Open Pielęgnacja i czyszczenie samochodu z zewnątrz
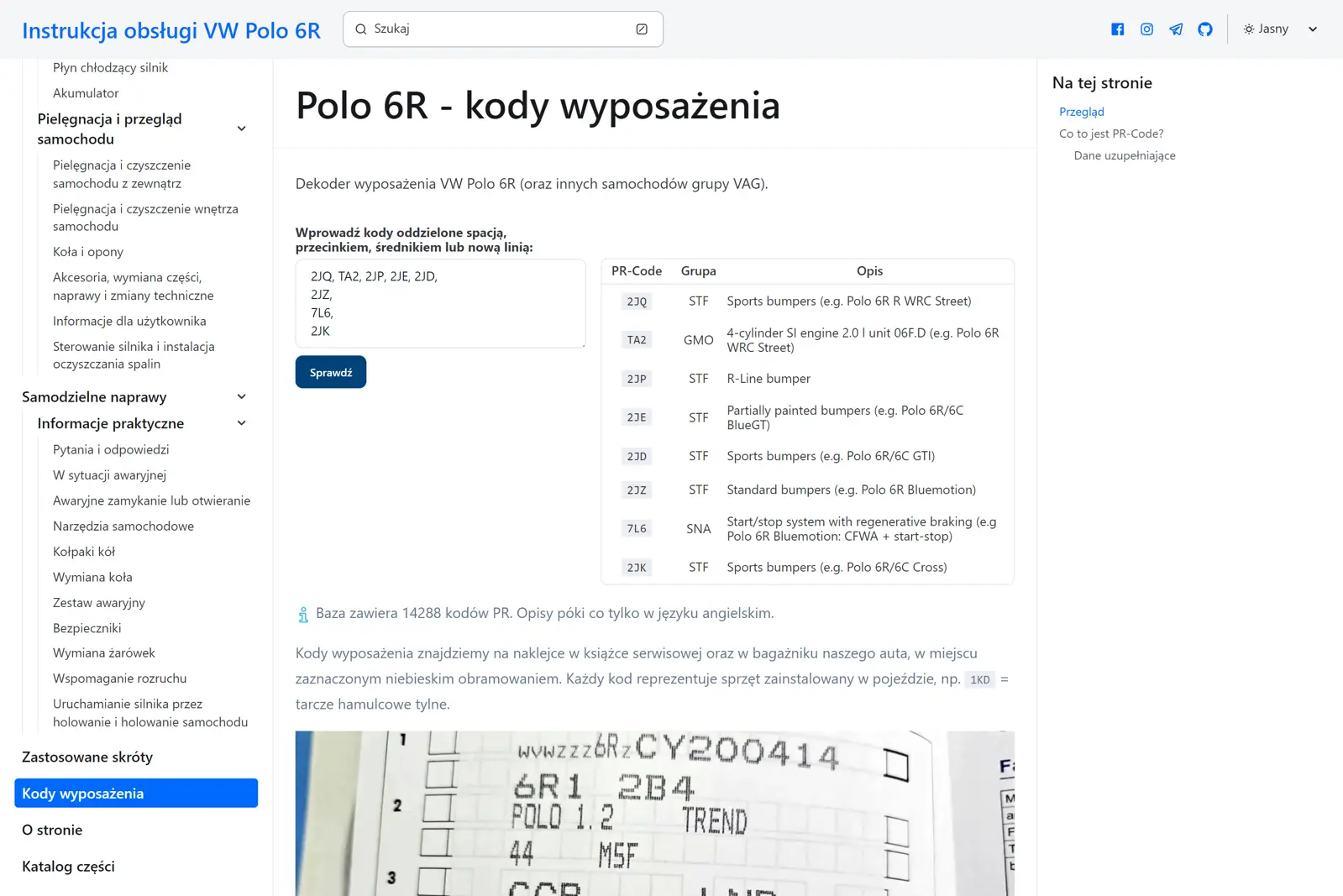This screenshot has height=896, width=1343. [122, 174]
